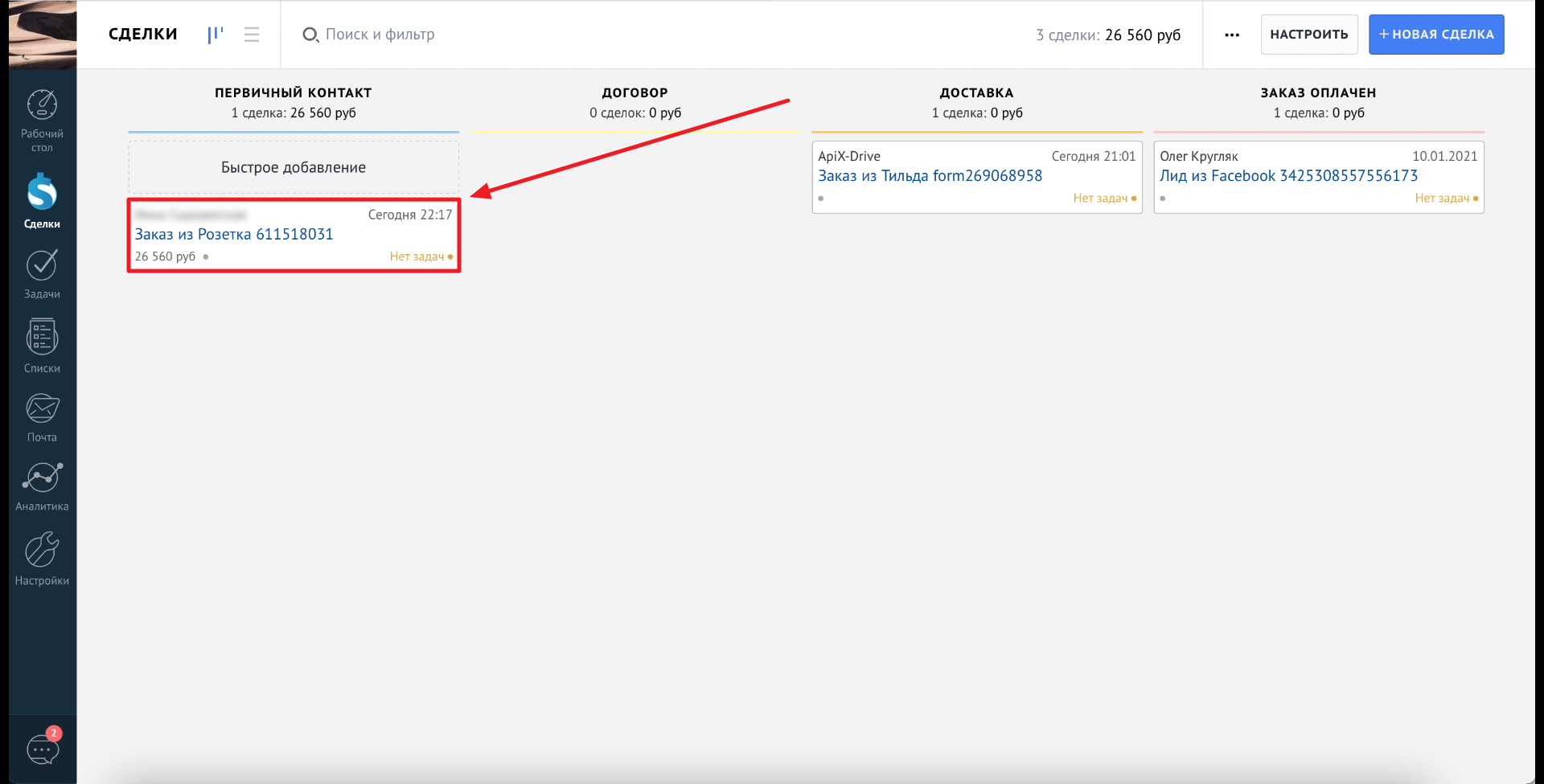
Task: Click ДОСТАВКА column header
Action: tap(977, 92)
